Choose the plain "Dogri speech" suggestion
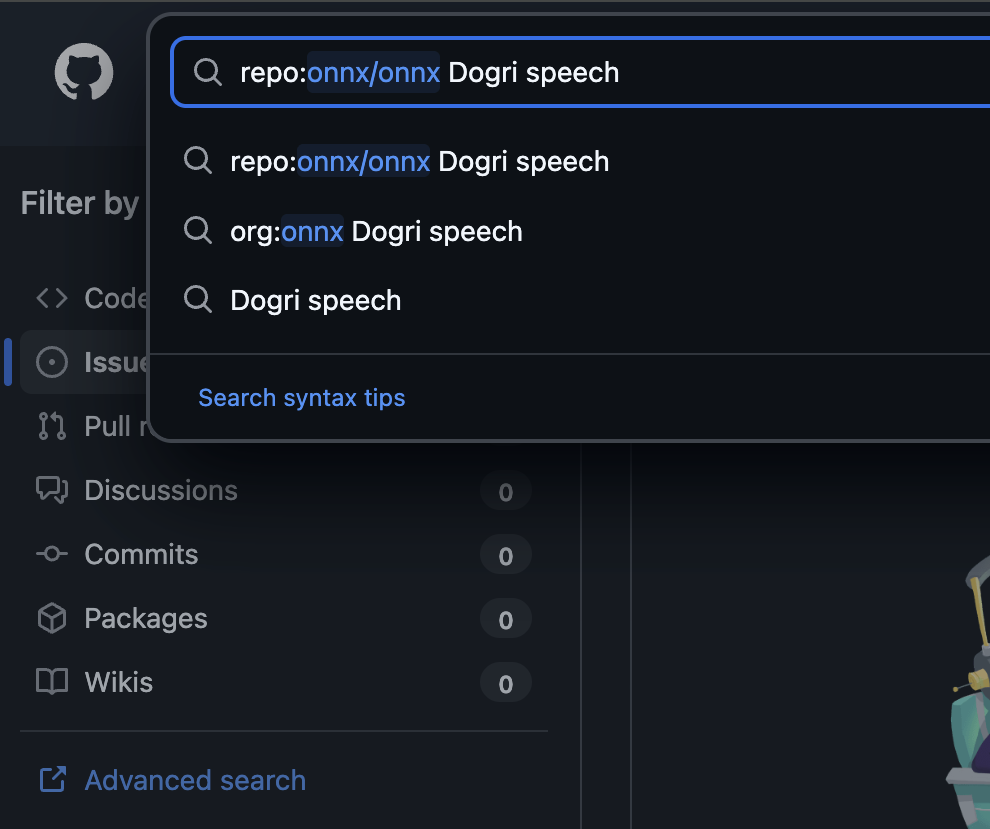This screenshot has height=829, width=990. pyautogui.click(x=315, y=300)
